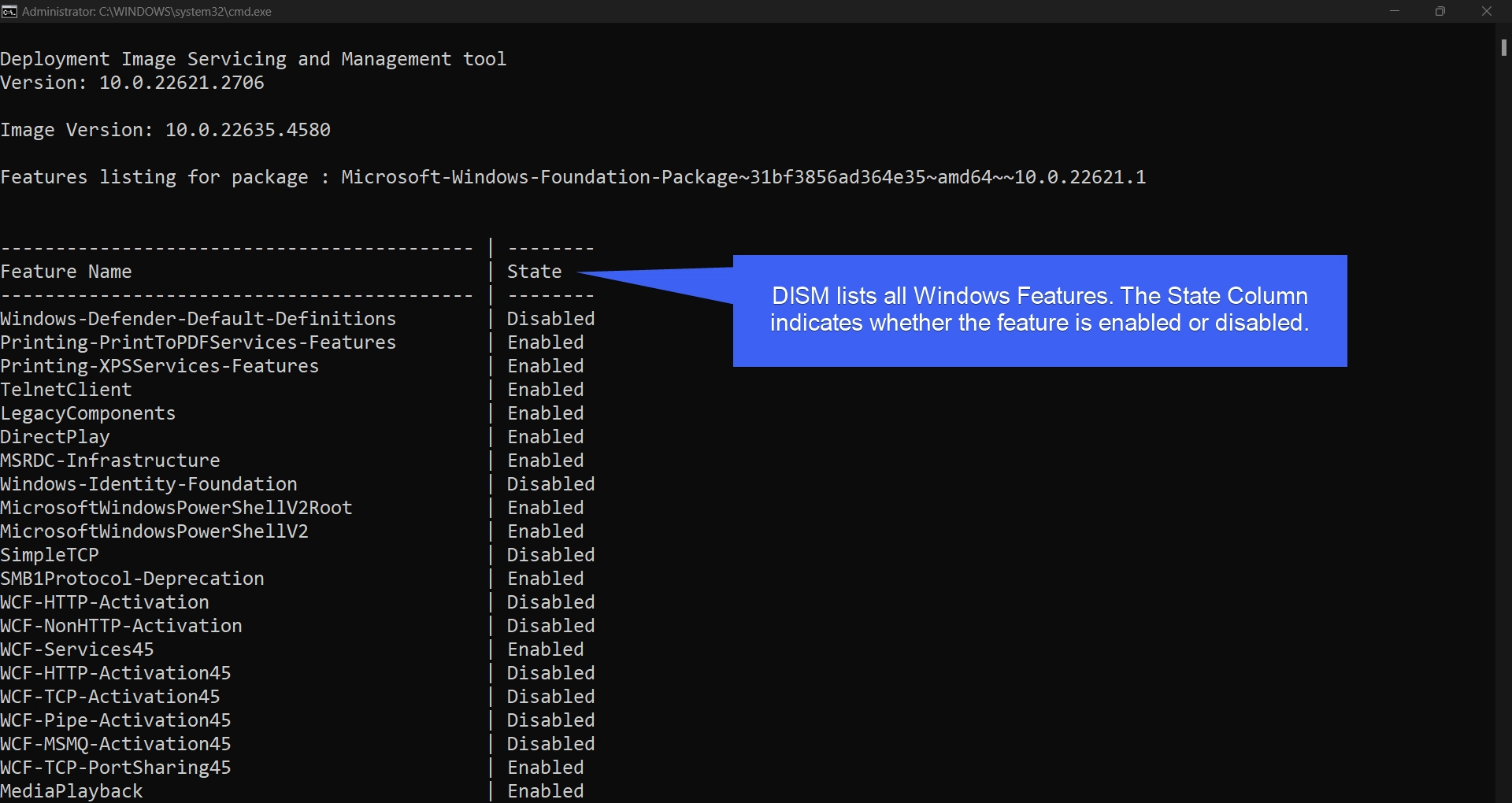Click the SimpleTCP feature name
Image resolution: width=1512 pixels, height=803 pixels.
coord(50,555)
